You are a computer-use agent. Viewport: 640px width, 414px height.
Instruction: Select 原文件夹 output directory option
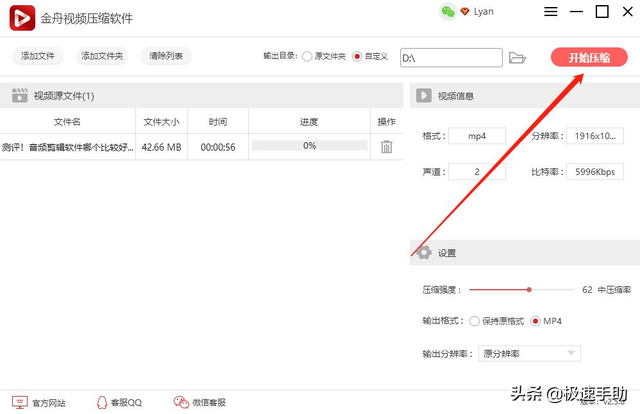(307, 56)
